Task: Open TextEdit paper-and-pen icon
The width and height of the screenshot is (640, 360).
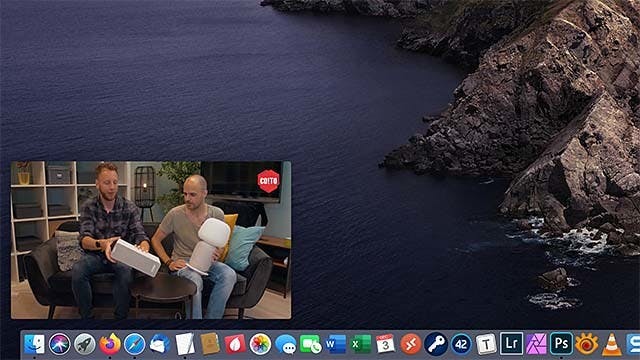Action: click(185, 344)
